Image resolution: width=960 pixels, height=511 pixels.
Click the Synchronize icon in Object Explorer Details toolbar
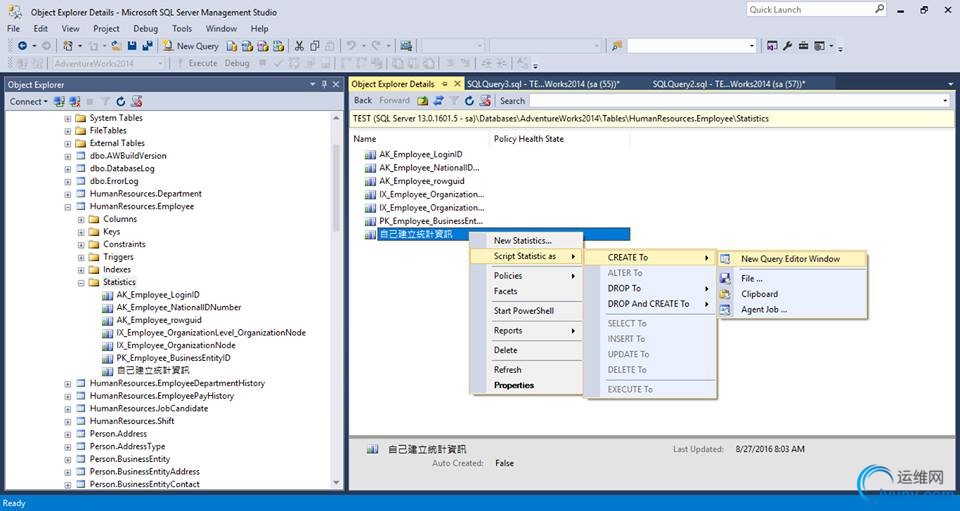tap(438, 101)
